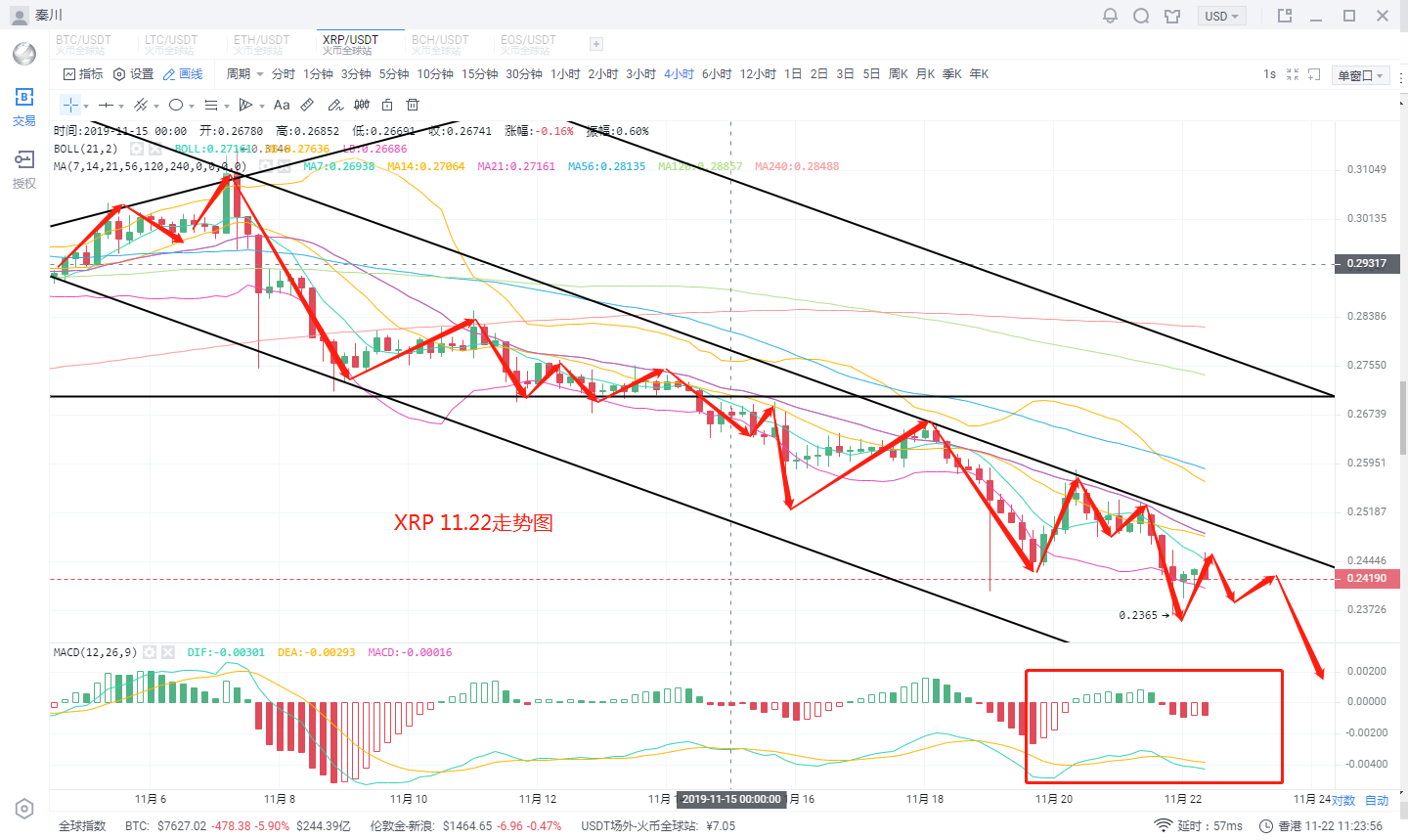This screenshot has width=1408, height=840.
Task: Click the shrink fullscreen arrows icon
Action: tap(1293, 74)
